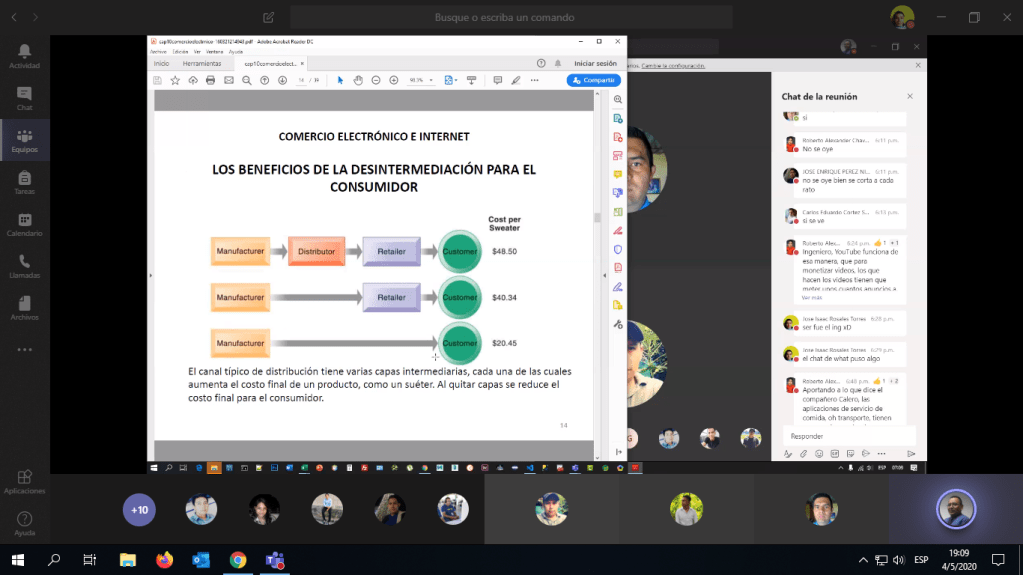
Task: Click the zoom out minus icon in Acrobat
Action: click(376, 80)
